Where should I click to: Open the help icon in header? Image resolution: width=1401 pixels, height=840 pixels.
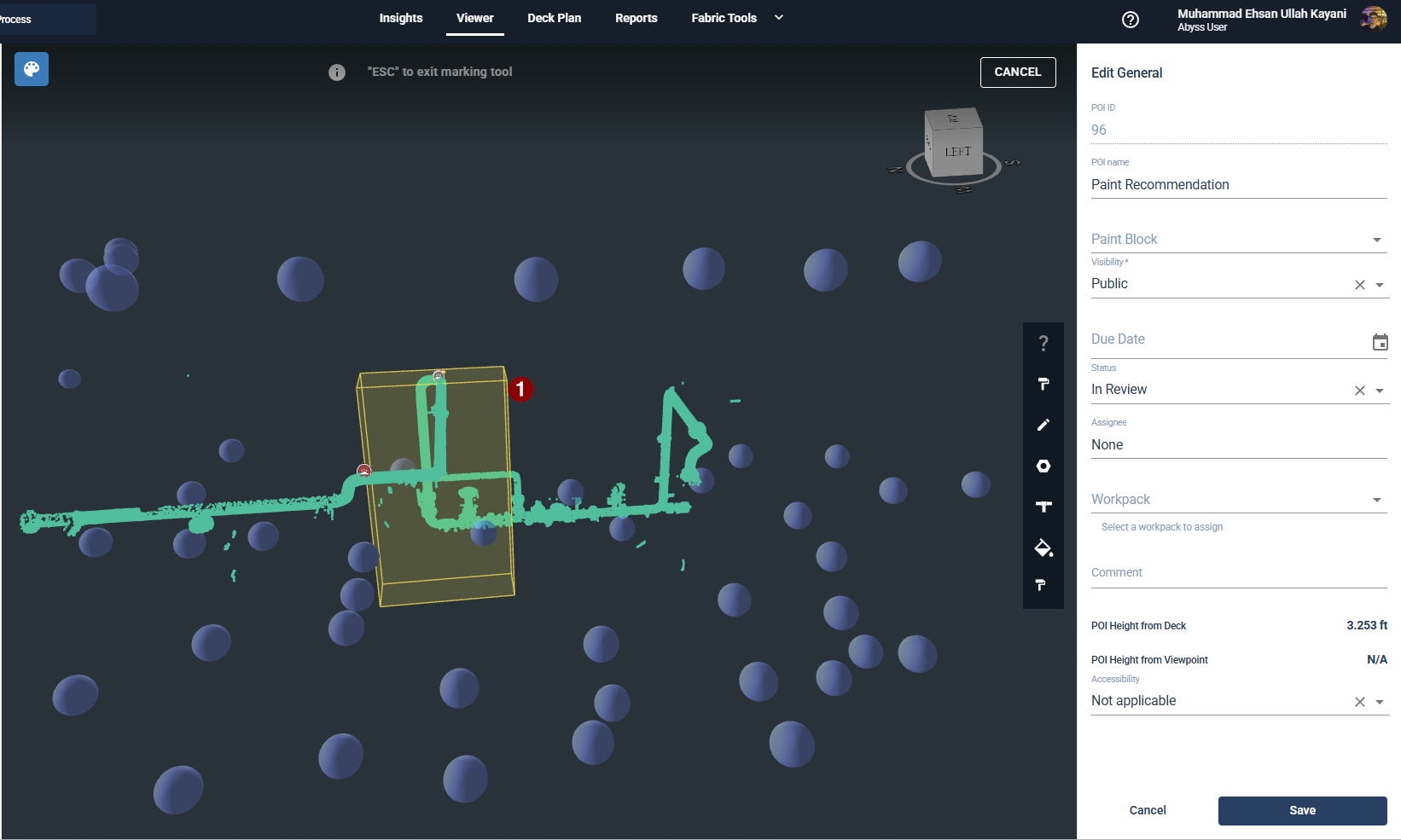pyautogui.click(x=1130, y=19)
